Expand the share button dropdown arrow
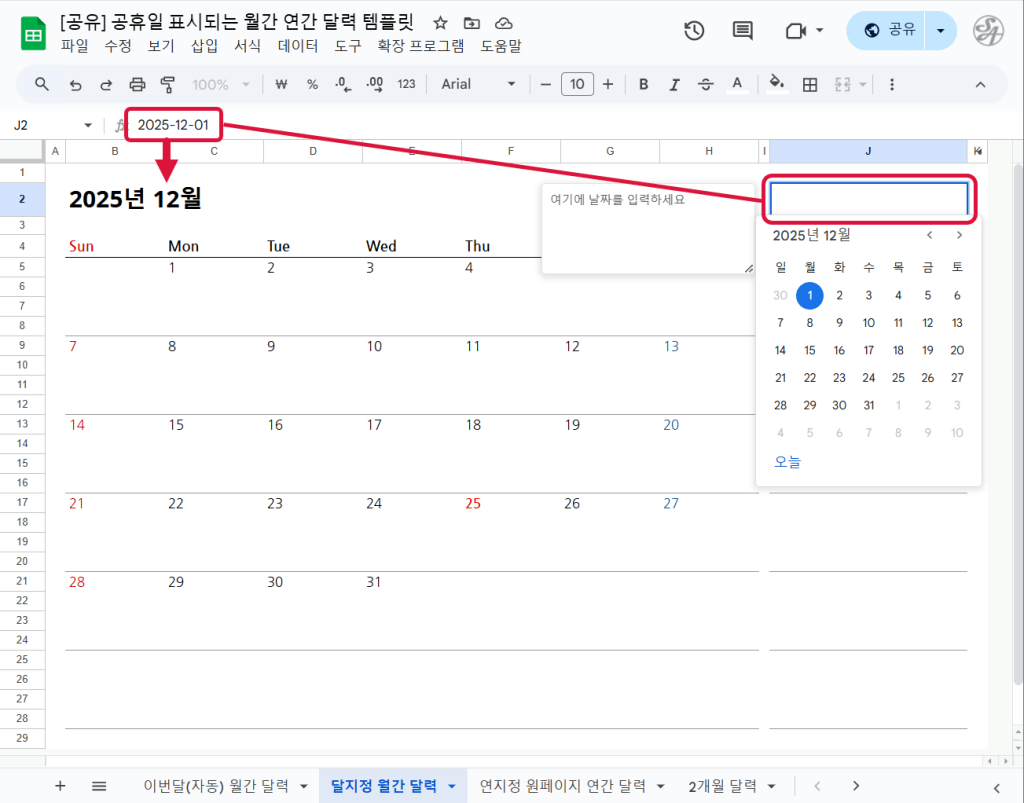This screenshot has height=803, width=1024. [x=940, y=31]
